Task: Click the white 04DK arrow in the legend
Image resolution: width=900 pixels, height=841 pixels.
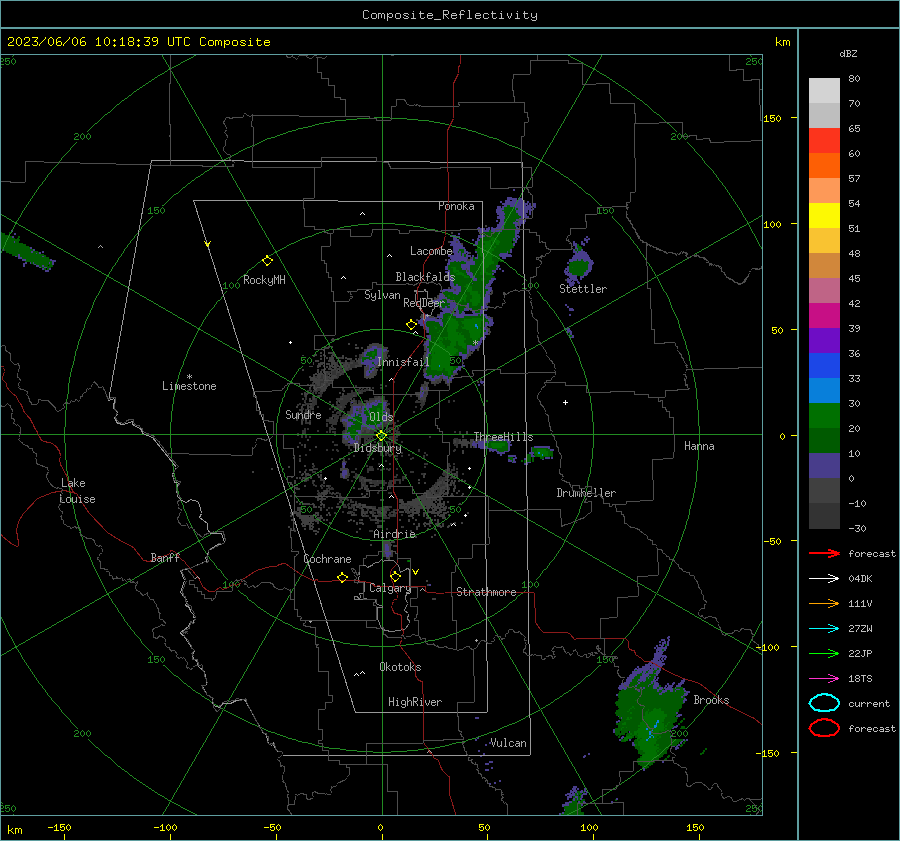Action: (x=824, y=578)
